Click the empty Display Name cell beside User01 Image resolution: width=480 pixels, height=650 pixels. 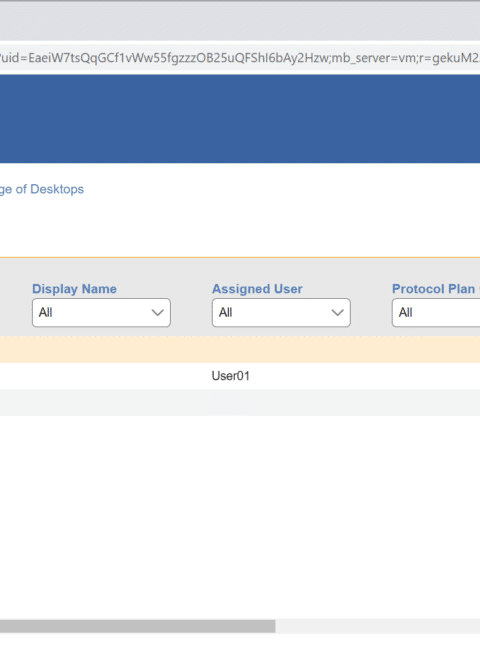click(x=102, y=376)
